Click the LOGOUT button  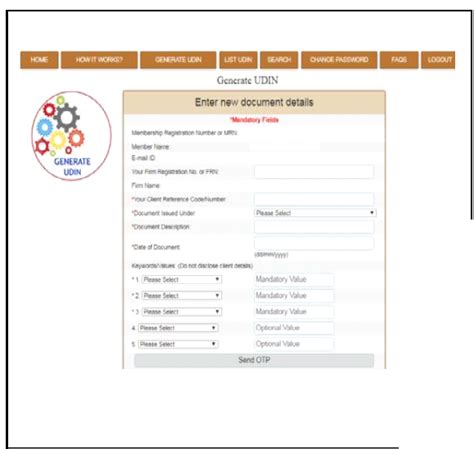point(439,60)
